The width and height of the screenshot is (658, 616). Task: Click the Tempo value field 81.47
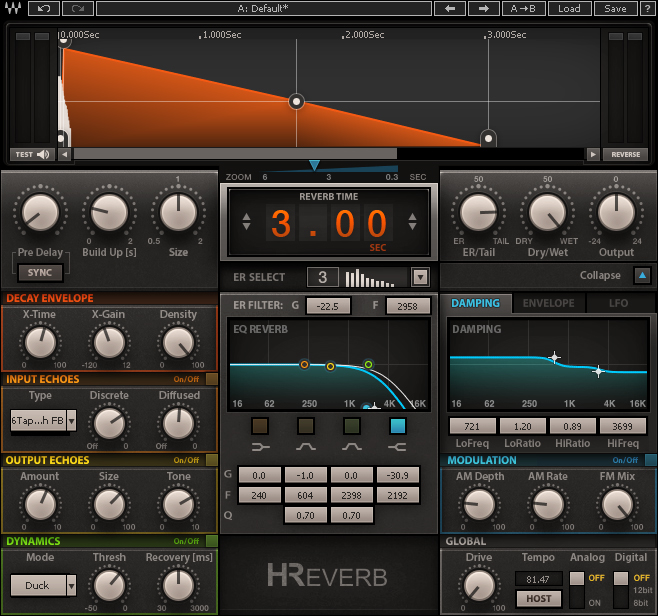pos(538,579)
